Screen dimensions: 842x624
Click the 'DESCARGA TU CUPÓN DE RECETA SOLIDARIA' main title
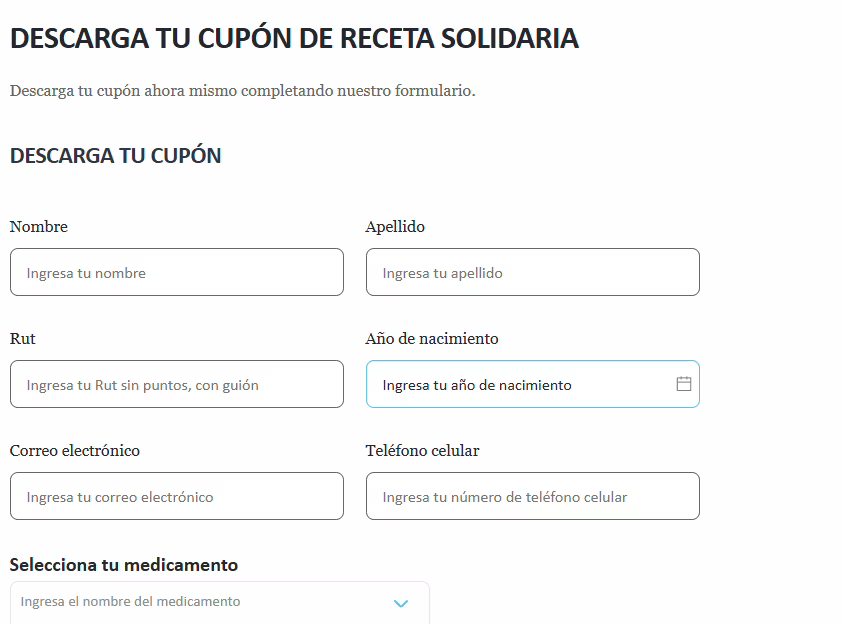point(294,38)
